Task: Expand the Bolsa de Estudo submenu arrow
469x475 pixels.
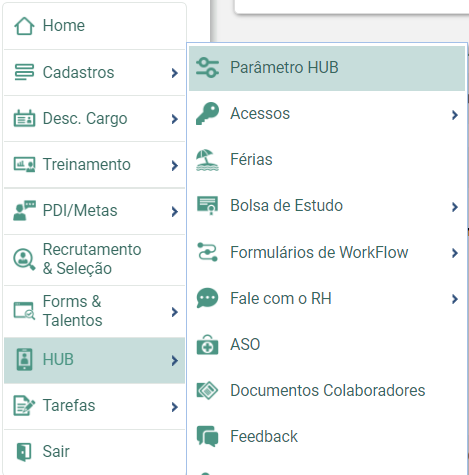Action: [455, 207]
